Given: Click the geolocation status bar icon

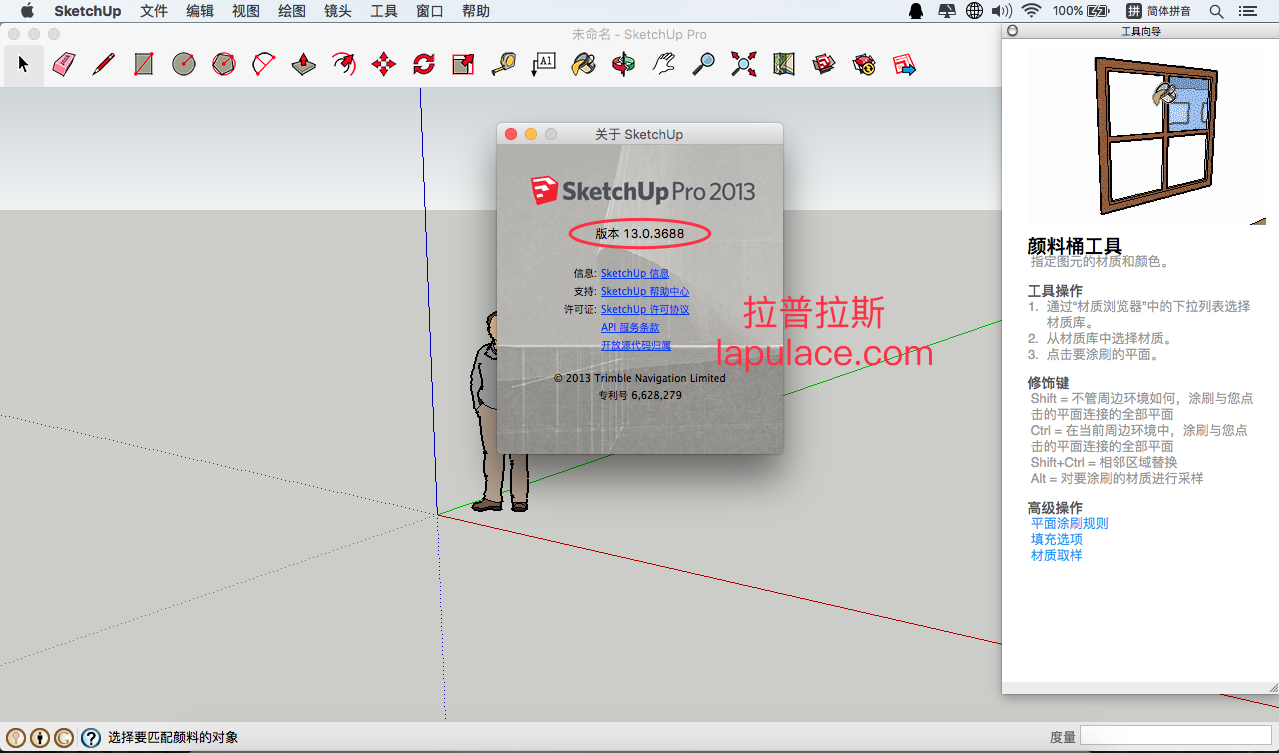Looking at the screenshot, I should tap(15, 738).
